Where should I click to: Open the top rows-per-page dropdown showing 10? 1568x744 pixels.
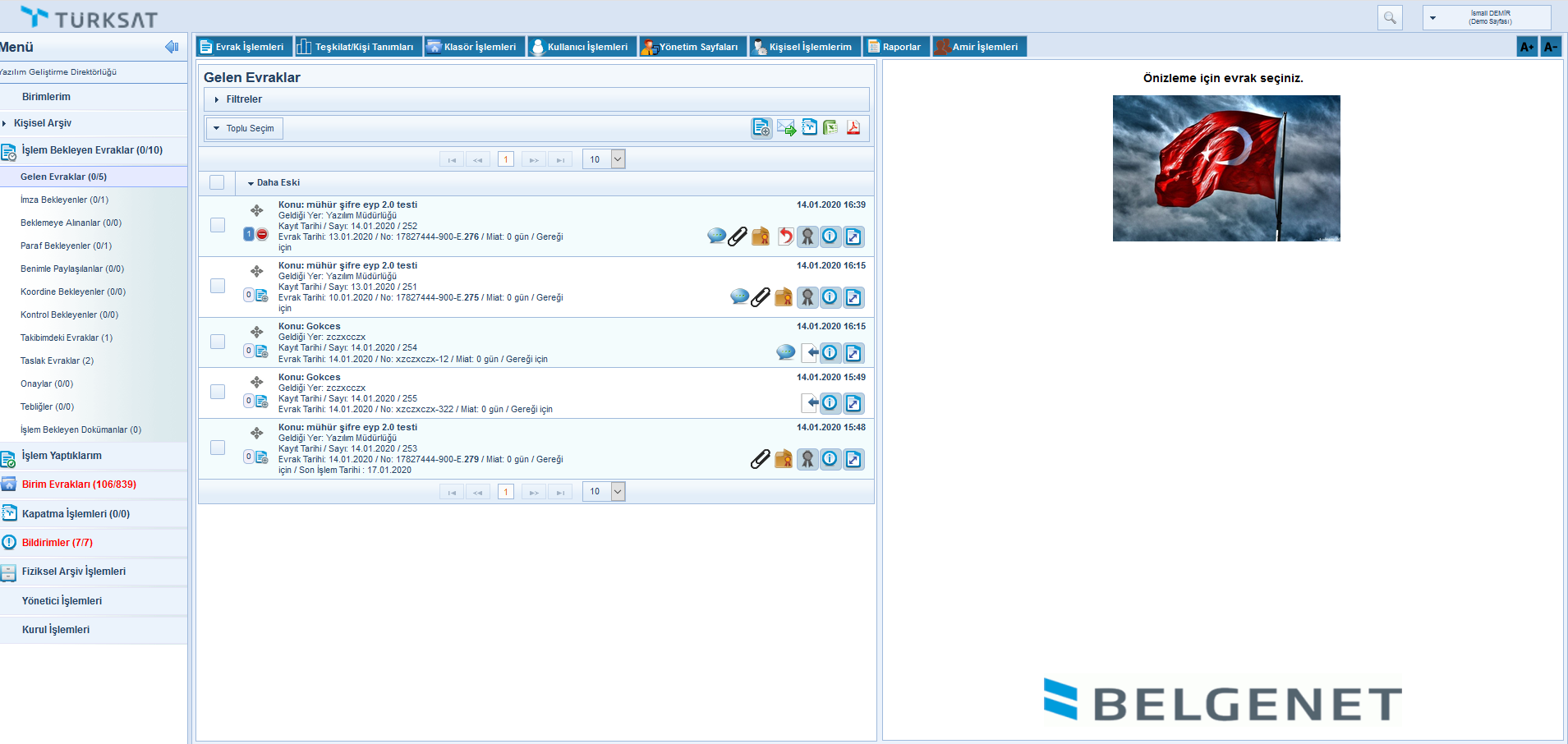click(618, 159)
